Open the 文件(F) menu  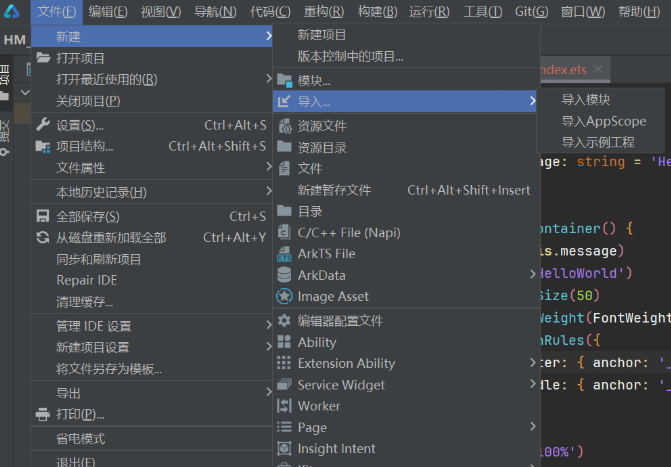point(56,12)
